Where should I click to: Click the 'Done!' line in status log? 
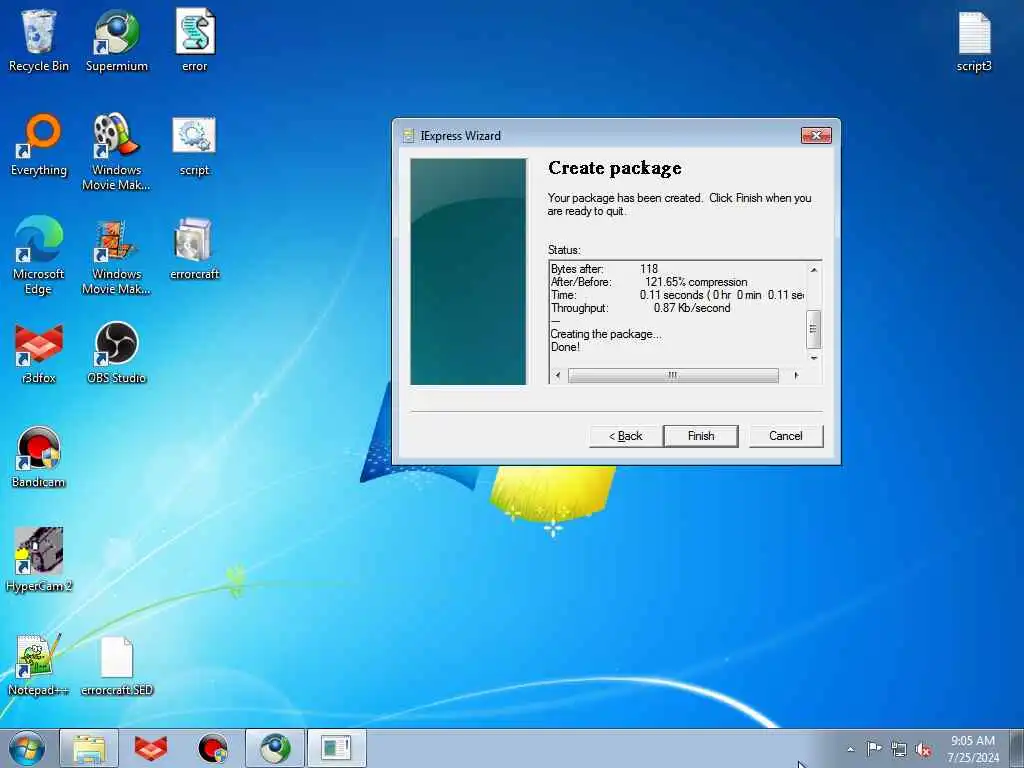click(565, 347)
